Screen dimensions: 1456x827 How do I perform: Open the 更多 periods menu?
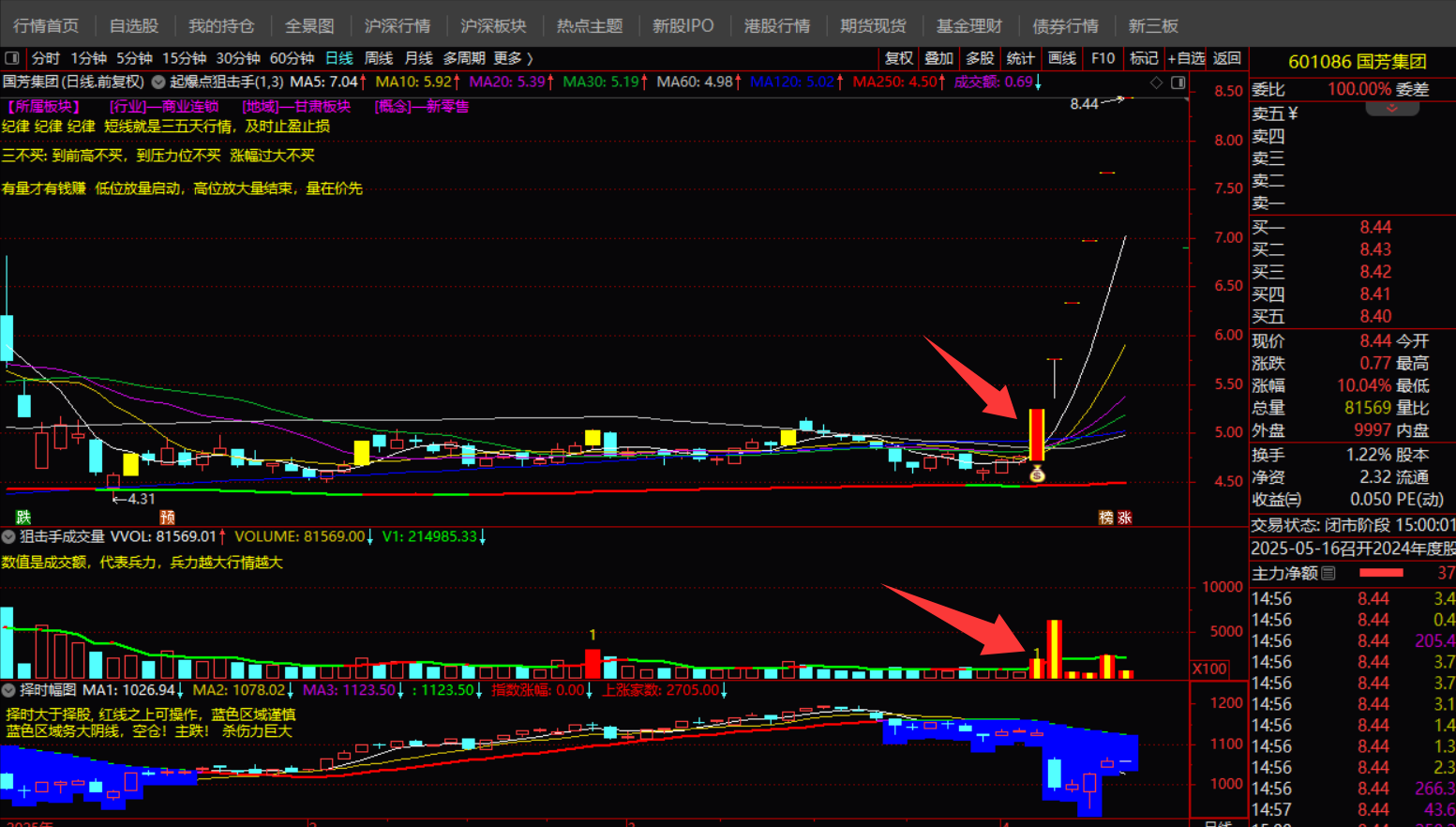(512, 58)
